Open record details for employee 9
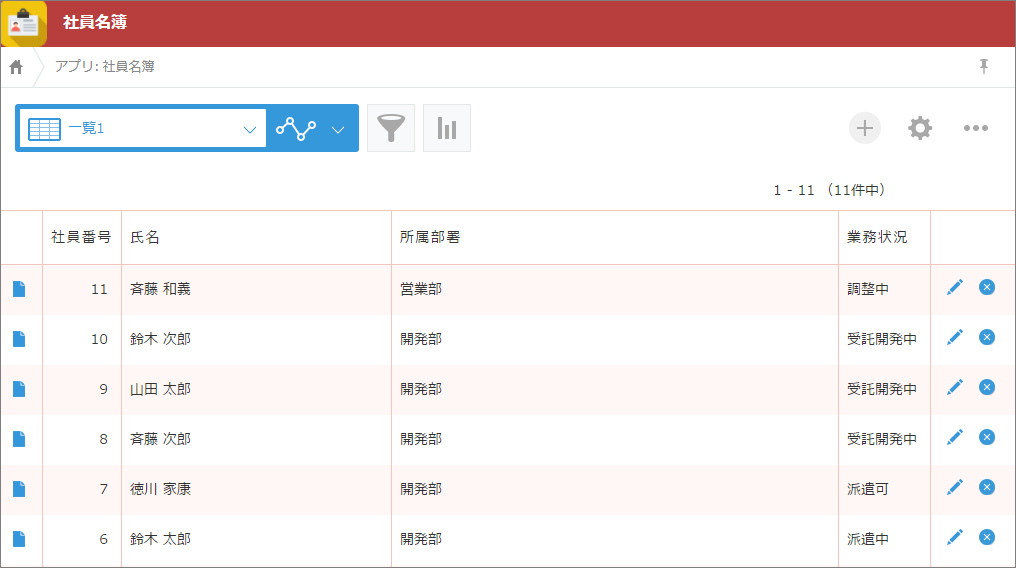Viewport: 1016px width, 568px height. click(19, 389)
